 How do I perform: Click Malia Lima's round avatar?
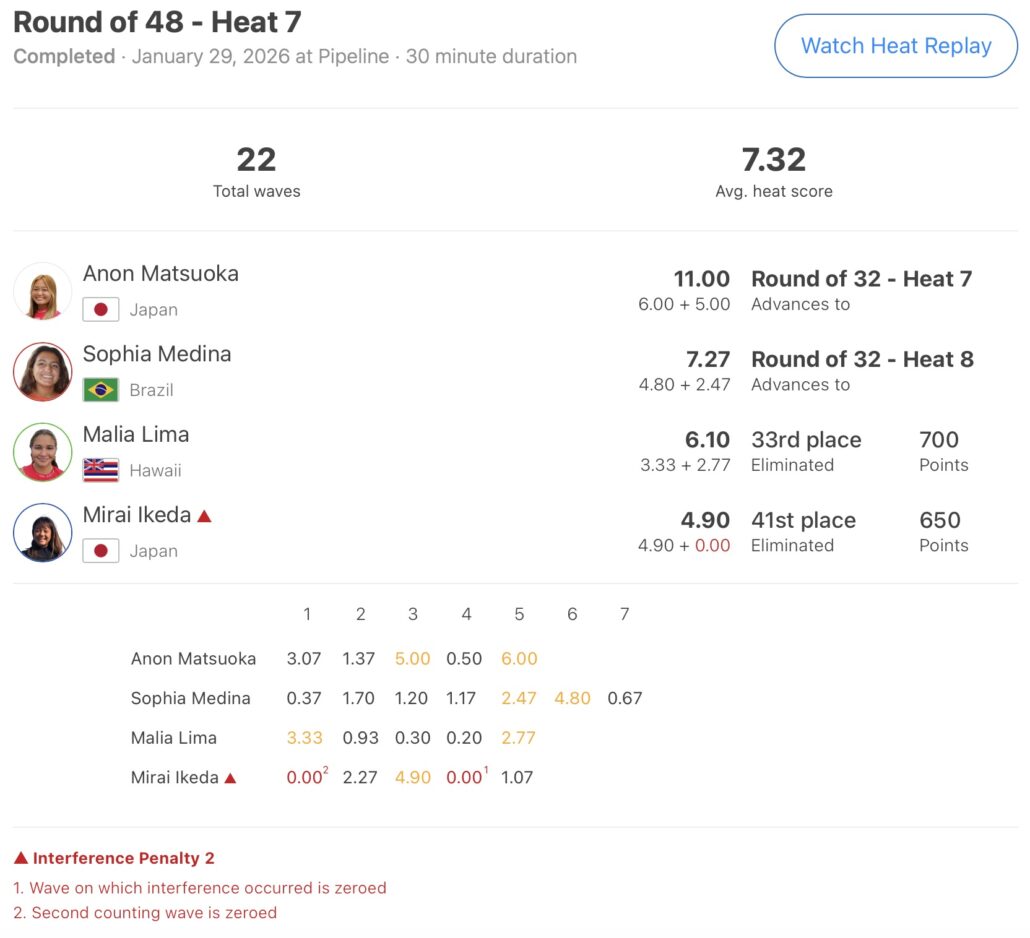[43, 452]
